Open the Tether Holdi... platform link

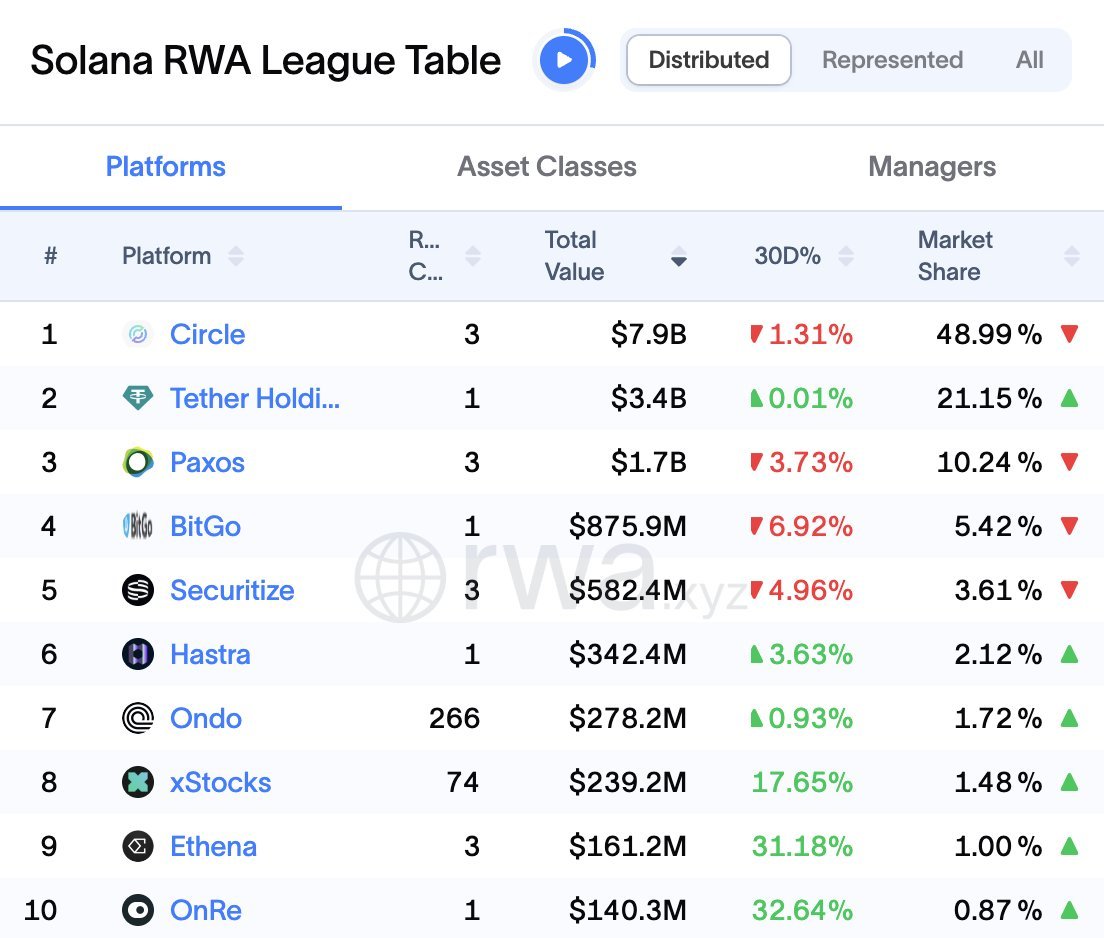(x=255, y=398)
